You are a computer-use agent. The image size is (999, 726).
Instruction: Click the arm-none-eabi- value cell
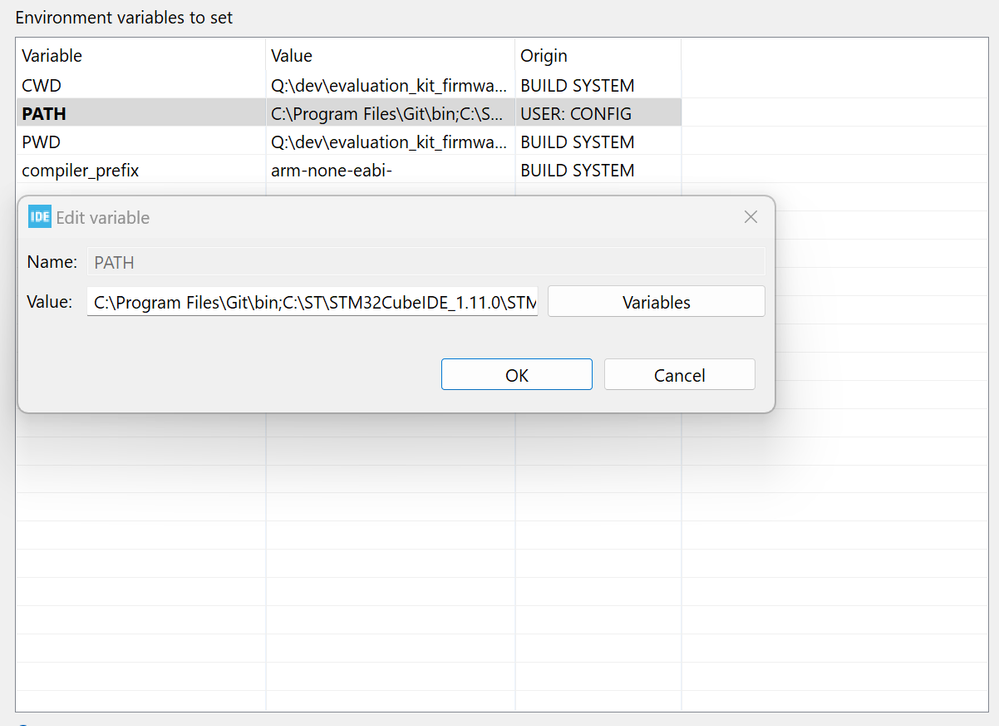point(390,170)
